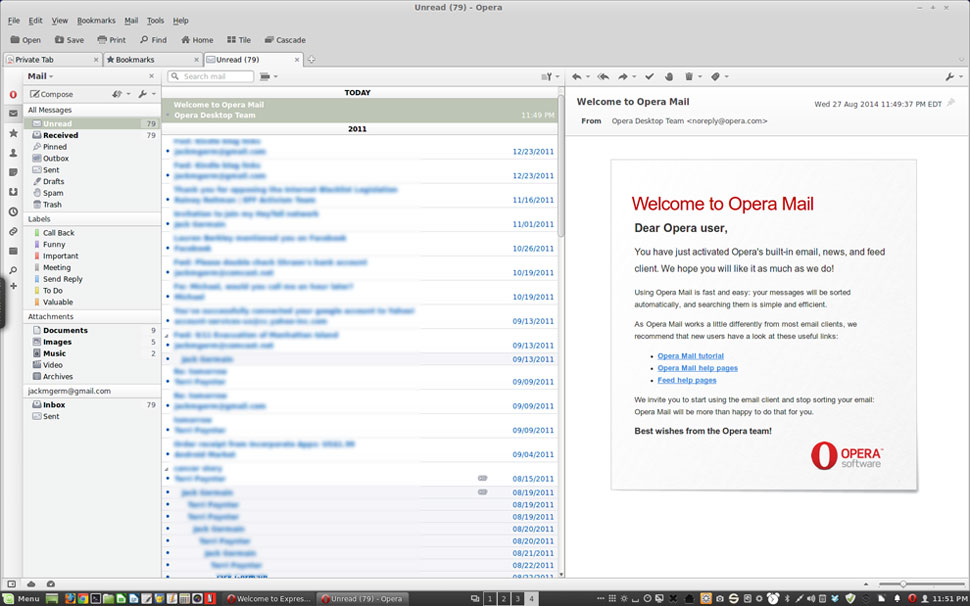The image size is (970, 606).
Task: Open the Windows panel icon
Action: click(13, 251)
